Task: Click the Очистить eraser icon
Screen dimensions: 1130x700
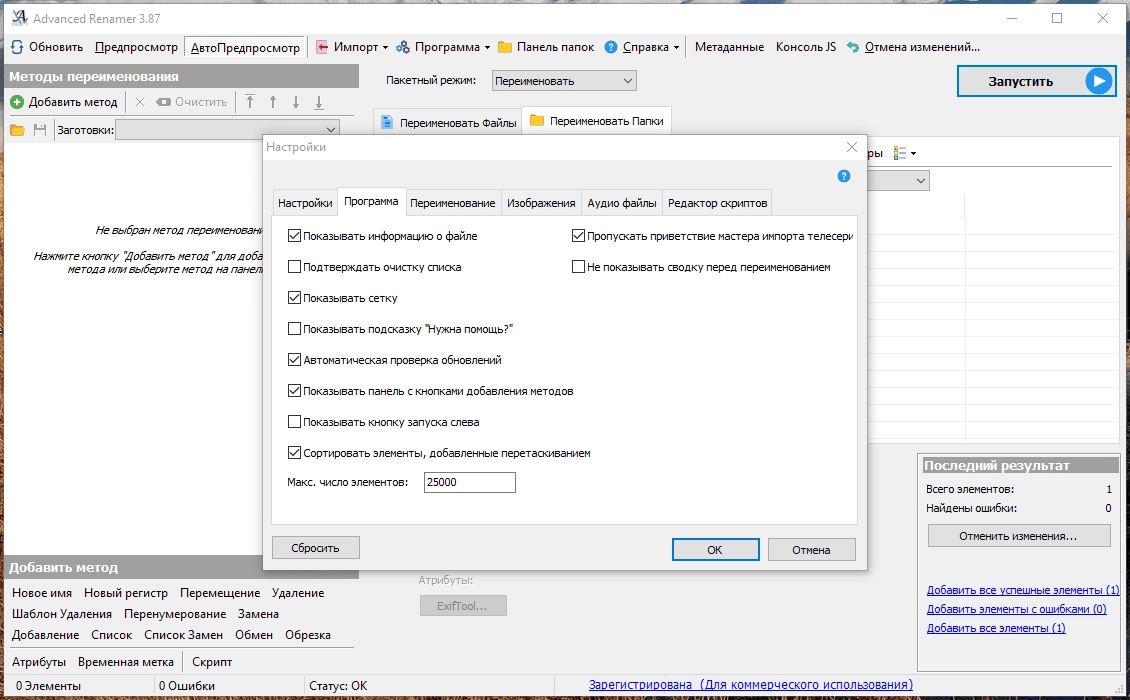Action: coord(164,102)
